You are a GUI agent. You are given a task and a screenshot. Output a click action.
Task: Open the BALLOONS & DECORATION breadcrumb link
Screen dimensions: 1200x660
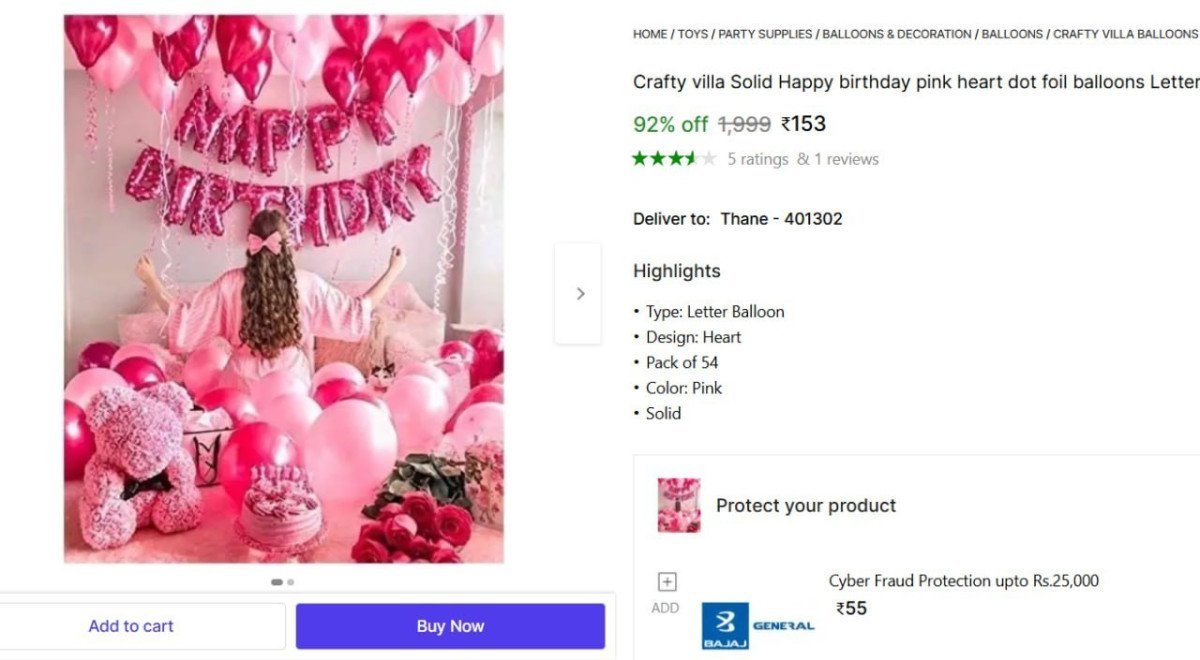pyautogui.click(x=895, y=33)
